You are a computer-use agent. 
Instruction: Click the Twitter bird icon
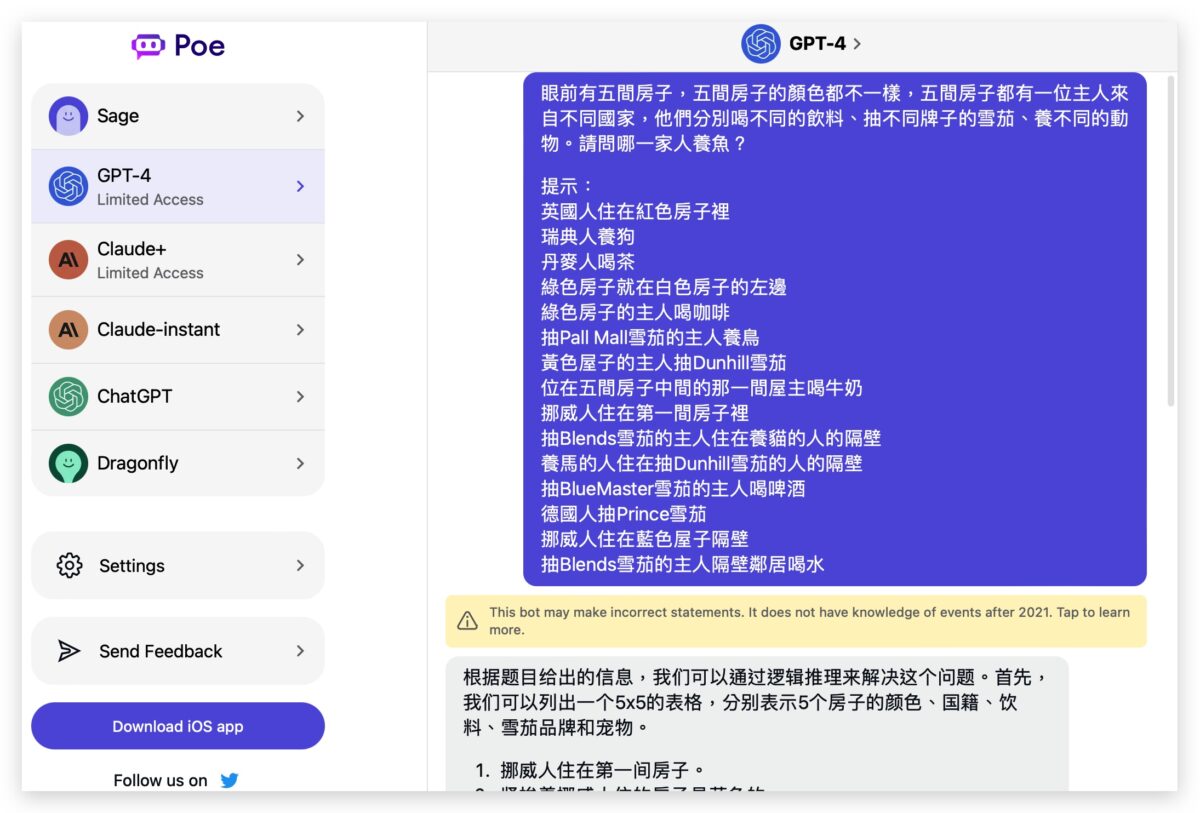[229, 781]
